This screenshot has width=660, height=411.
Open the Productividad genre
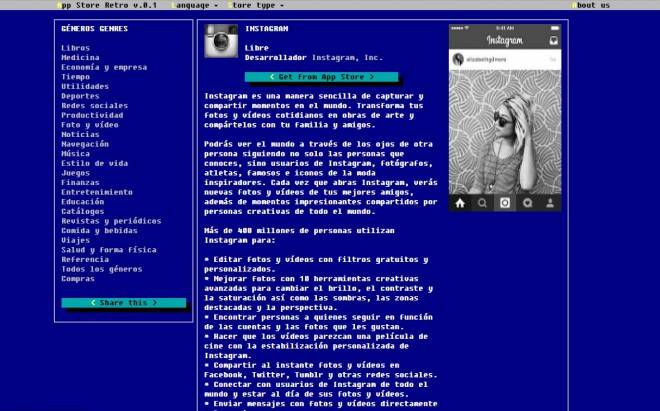click(x=92, y=115)
